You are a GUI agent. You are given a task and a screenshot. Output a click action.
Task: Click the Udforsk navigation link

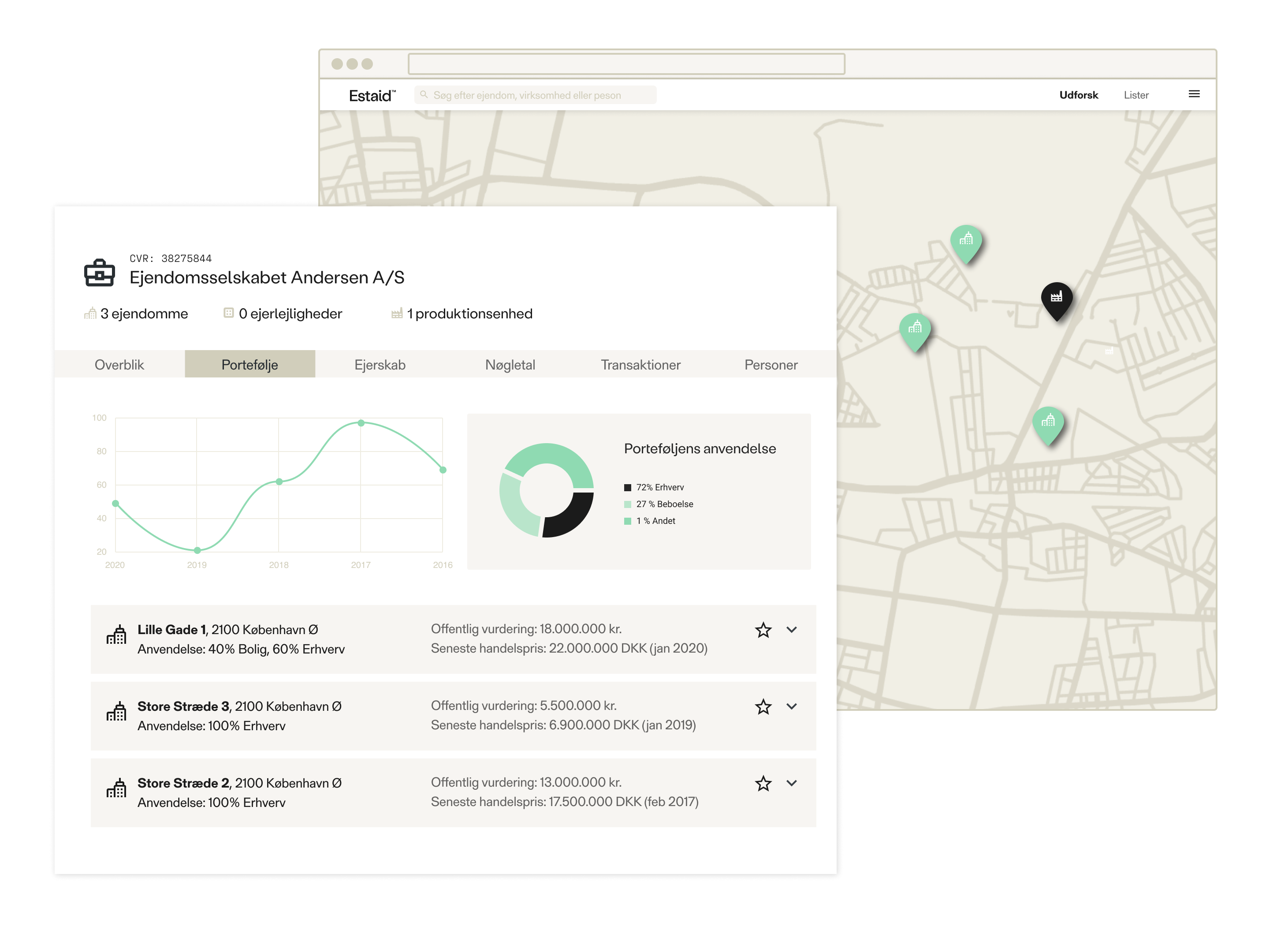1079,95
